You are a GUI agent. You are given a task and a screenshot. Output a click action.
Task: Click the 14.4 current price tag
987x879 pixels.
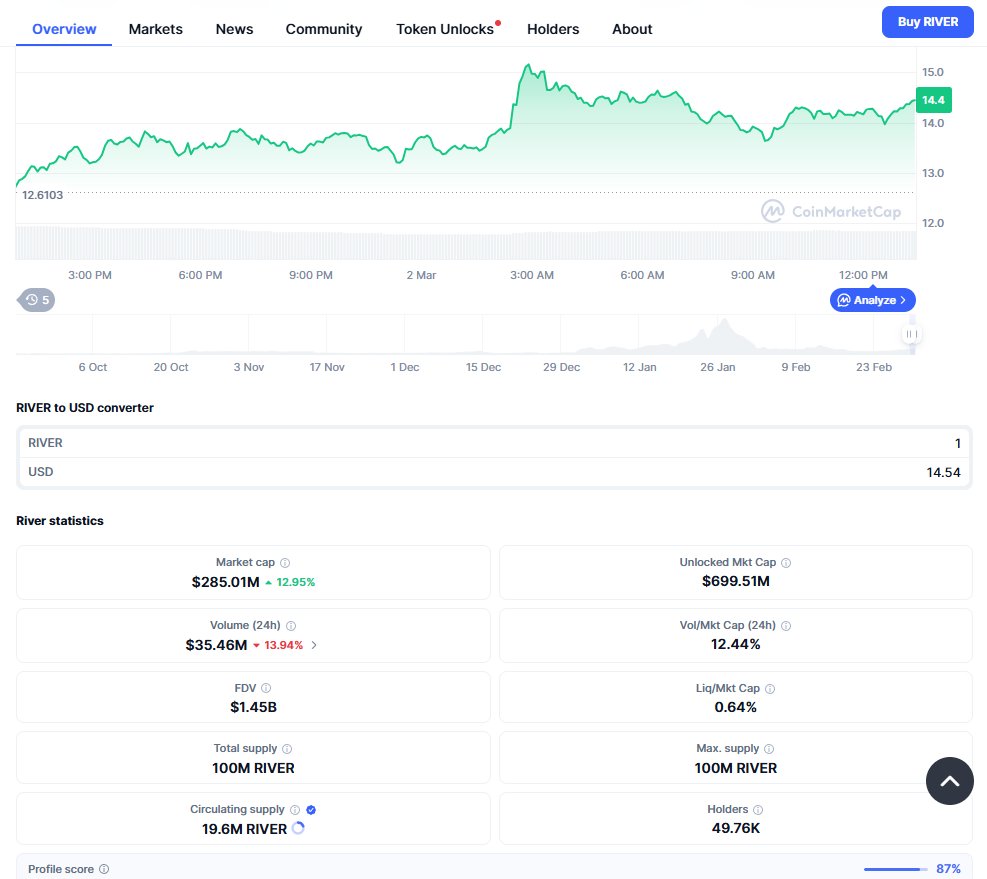click(x=933, y=100)
